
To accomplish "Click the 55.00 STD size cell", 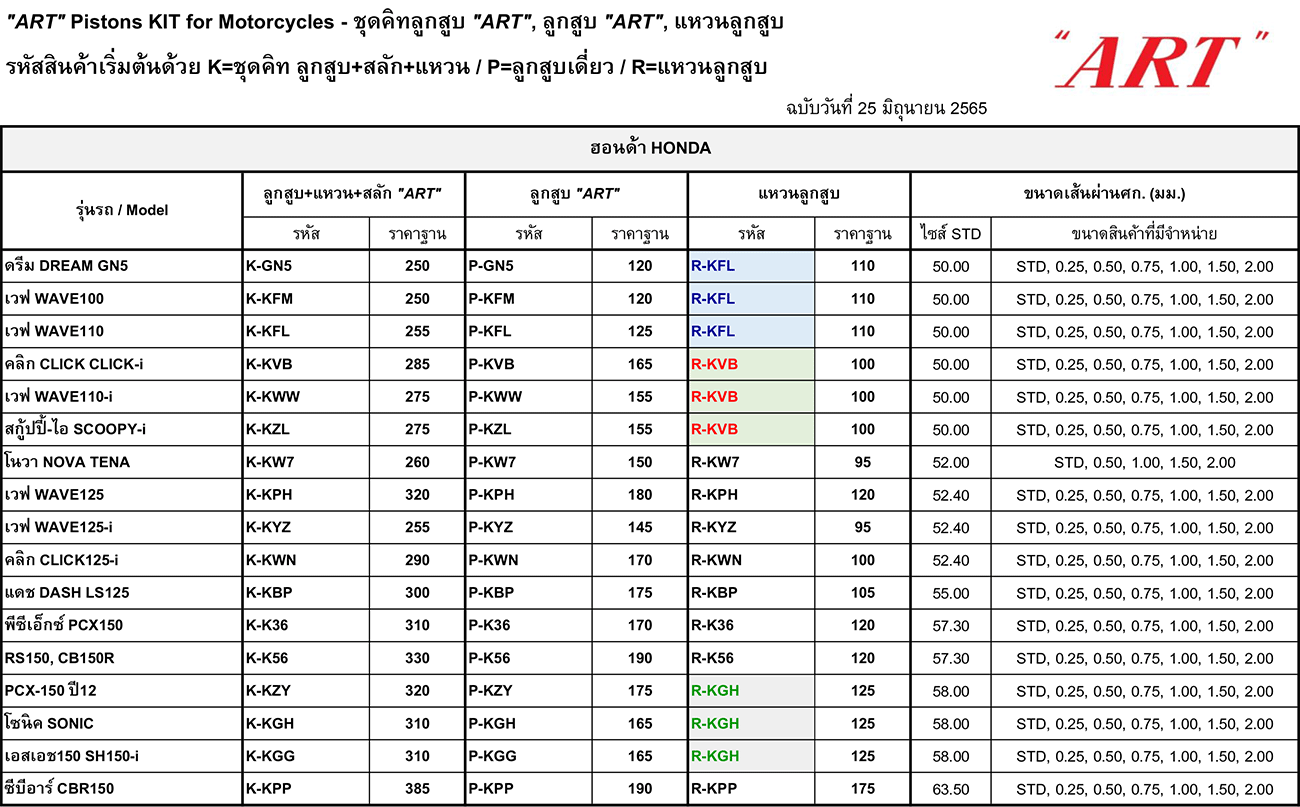I will (951, 593).
